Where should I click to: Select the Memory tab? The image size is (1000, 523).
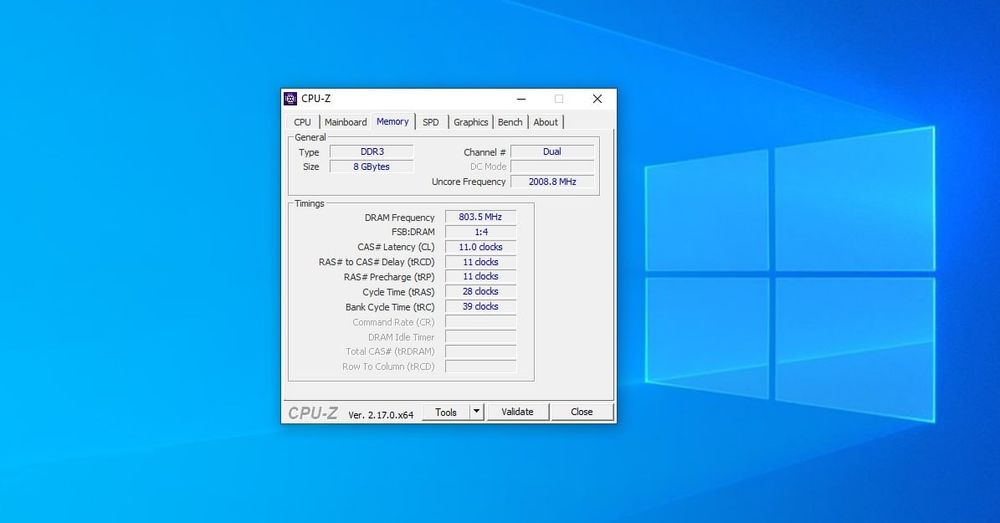(x=392, y=121)
